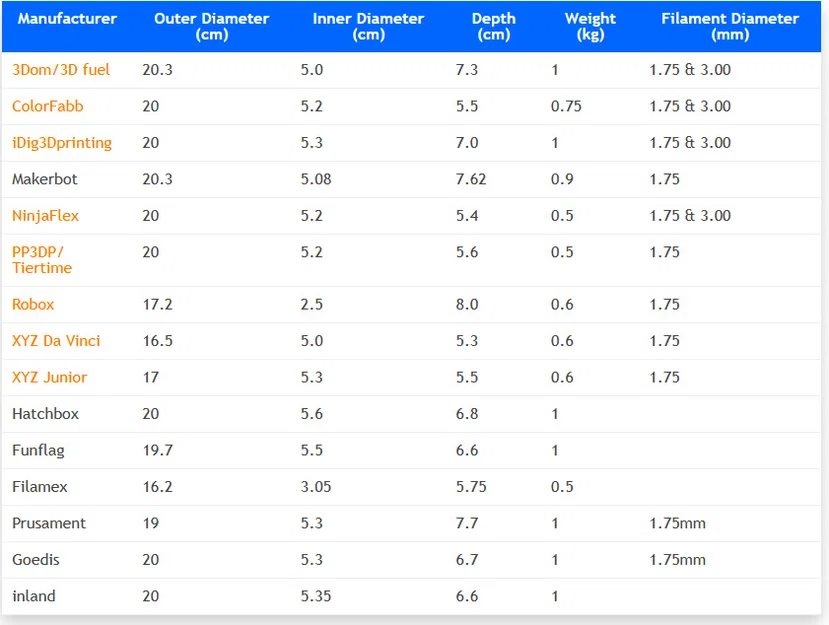Click the Prusament row label
Screen dimensions: 829x625
pyautogui.click(x=49, y=524)
